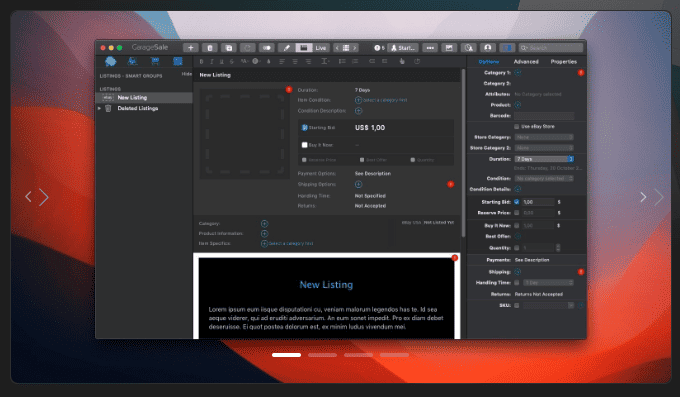680x397 pixels.
Task: Open the more options ellipsis button
Action: pos(430,48)
